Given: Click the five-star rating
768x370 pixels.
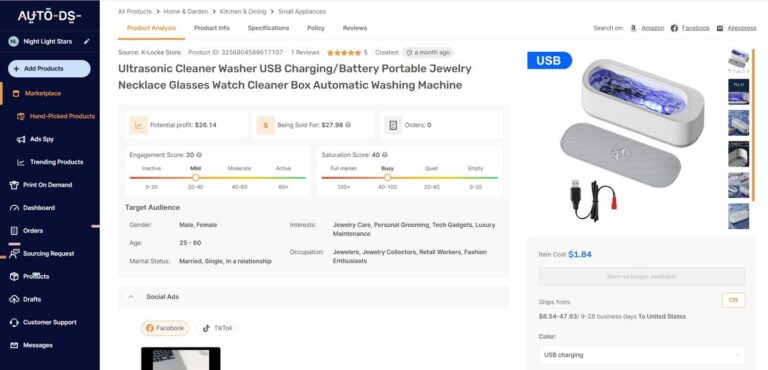Looking at the screenshot, I should 344,52.
